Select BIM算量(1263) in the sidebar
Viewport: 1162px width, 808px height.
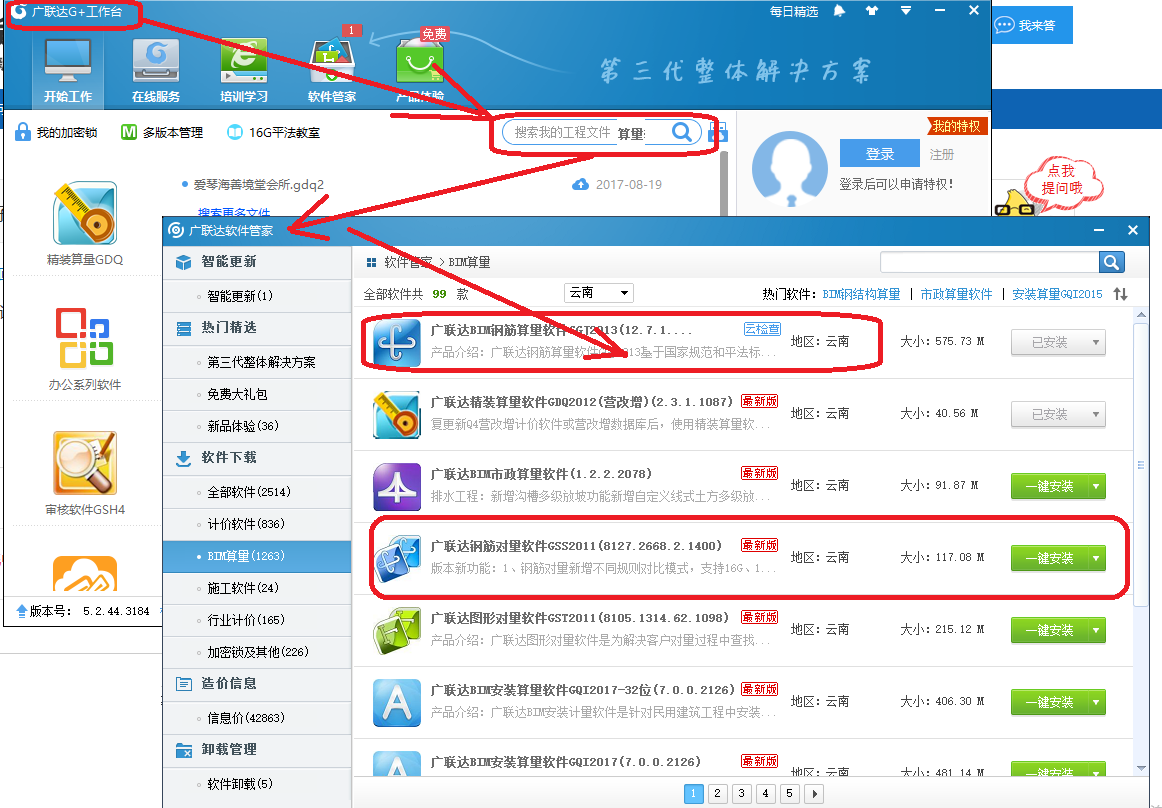click(256, 556)
